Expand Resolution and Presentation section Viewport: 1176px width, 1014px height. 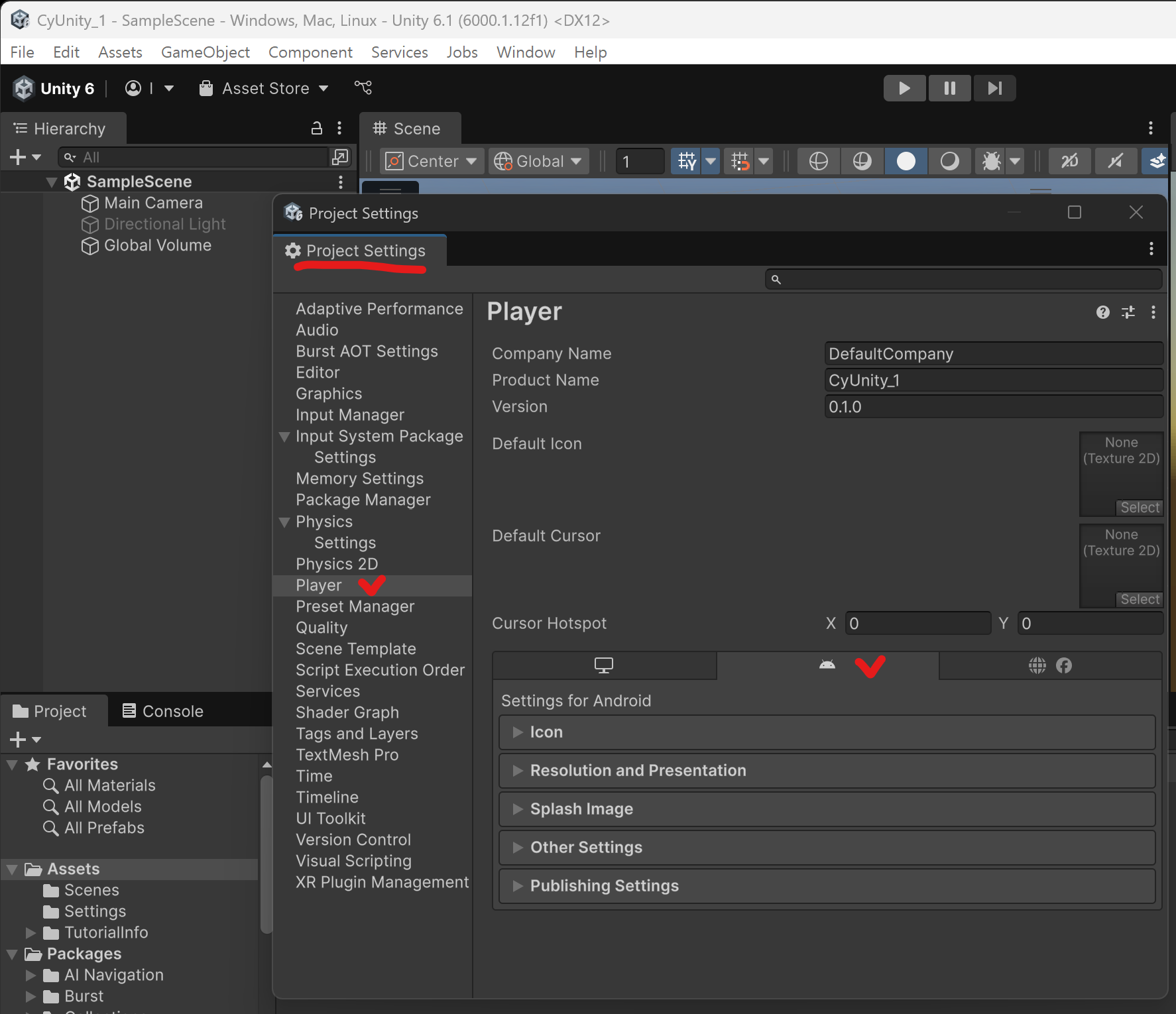[x=827, y=771]
